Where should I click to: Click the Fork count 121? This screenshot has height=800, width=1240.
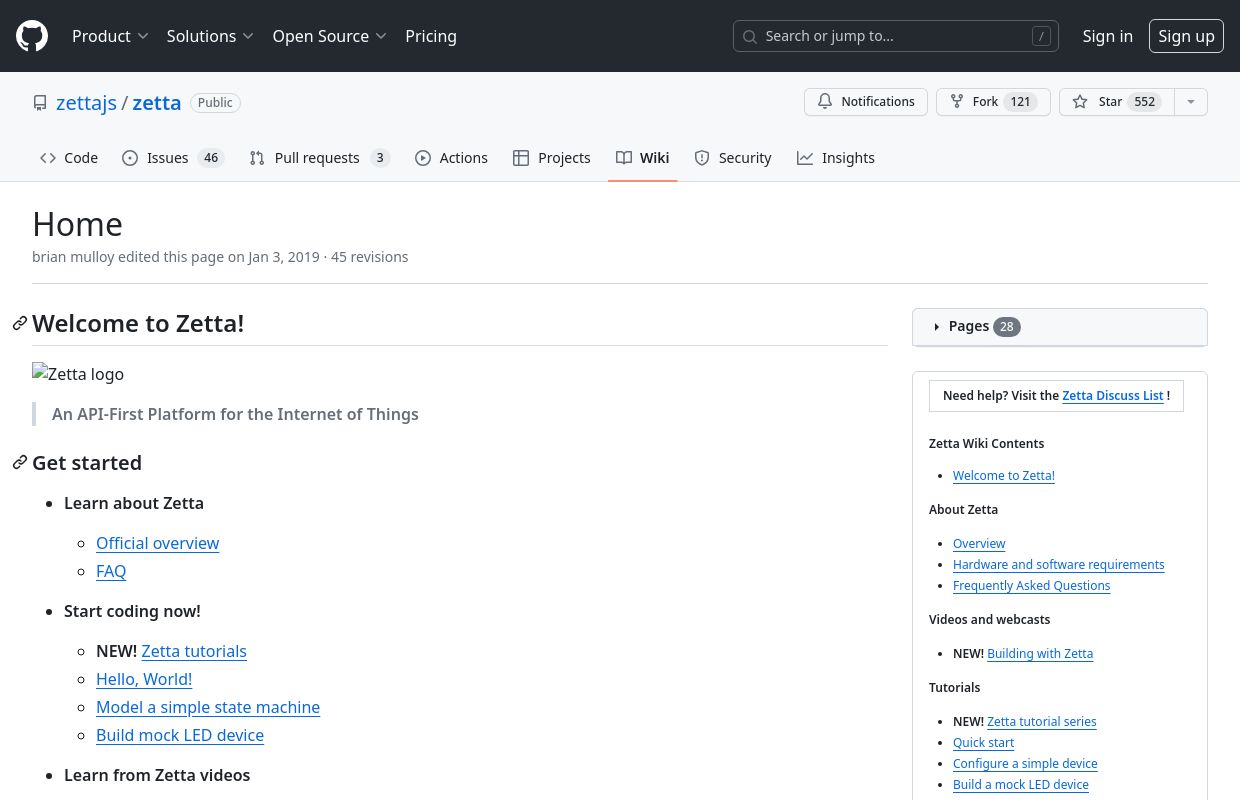click(x=1020, y=102)
